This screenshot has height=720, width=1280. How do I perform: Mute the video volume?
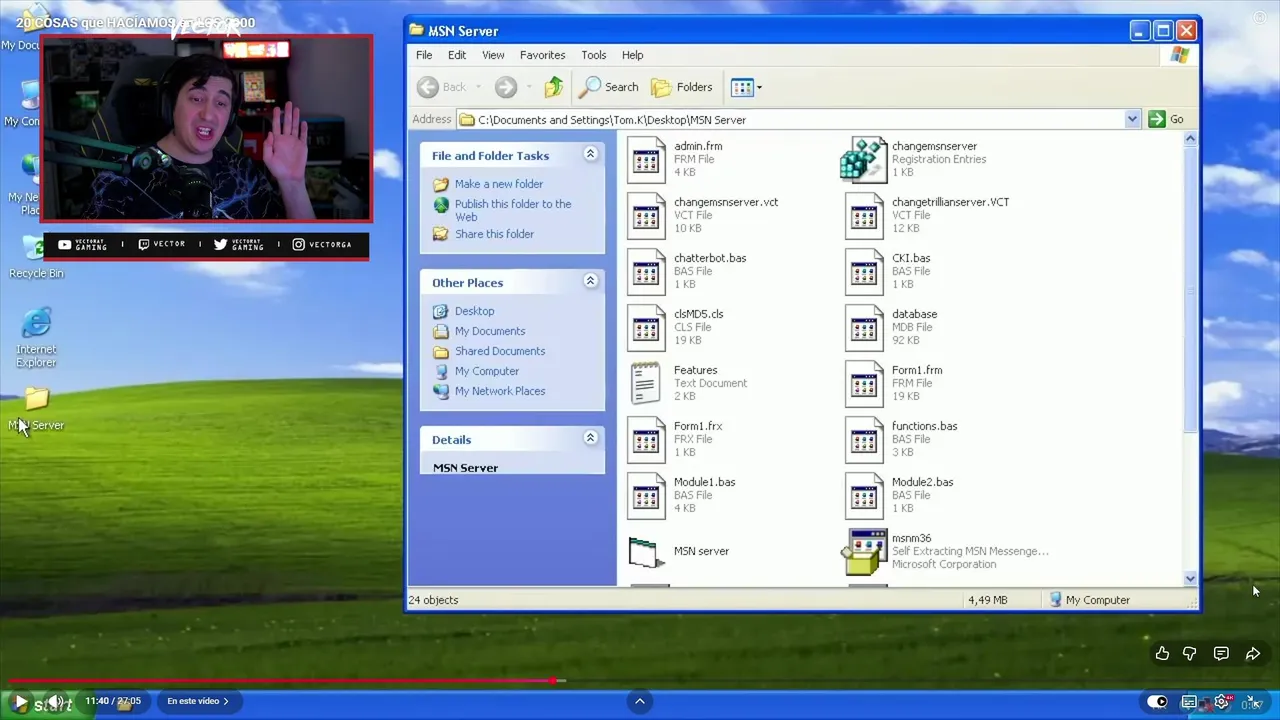tap(57, 702)
